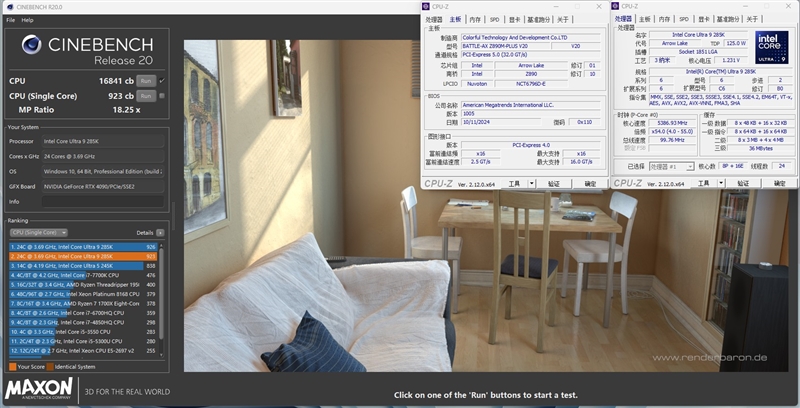The image size is (800, 408).
Task: Open the Help menu in Cinebench
Action: point(27,20)
